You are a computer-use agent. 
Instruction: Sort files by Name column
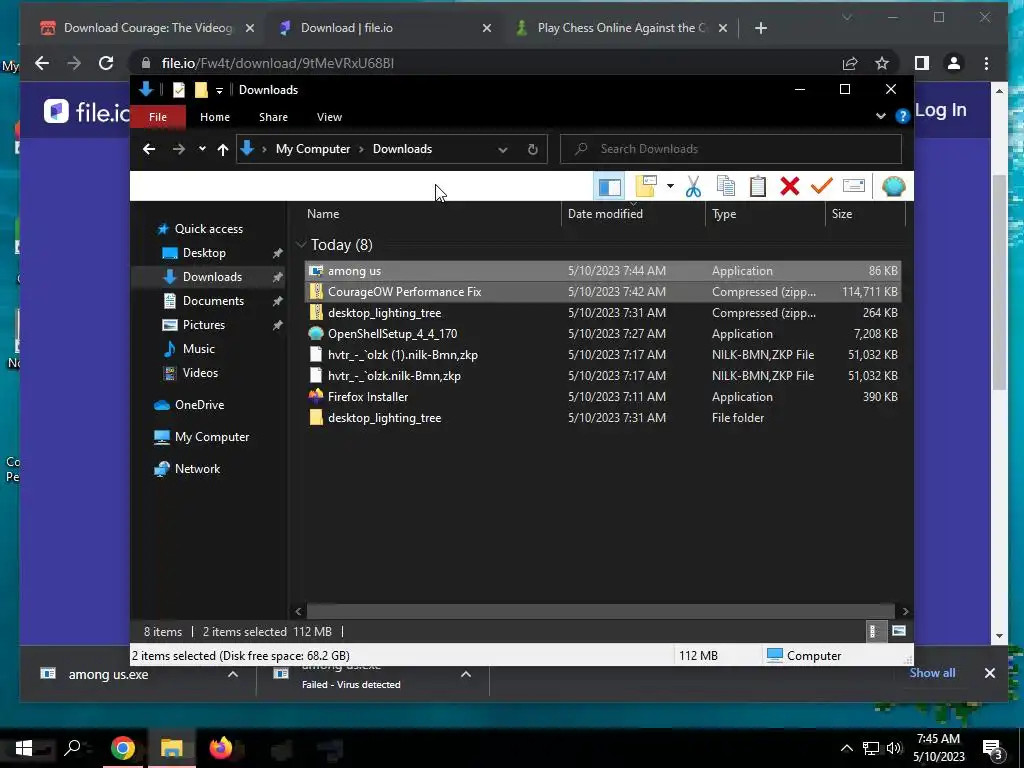tap(432, 214)
